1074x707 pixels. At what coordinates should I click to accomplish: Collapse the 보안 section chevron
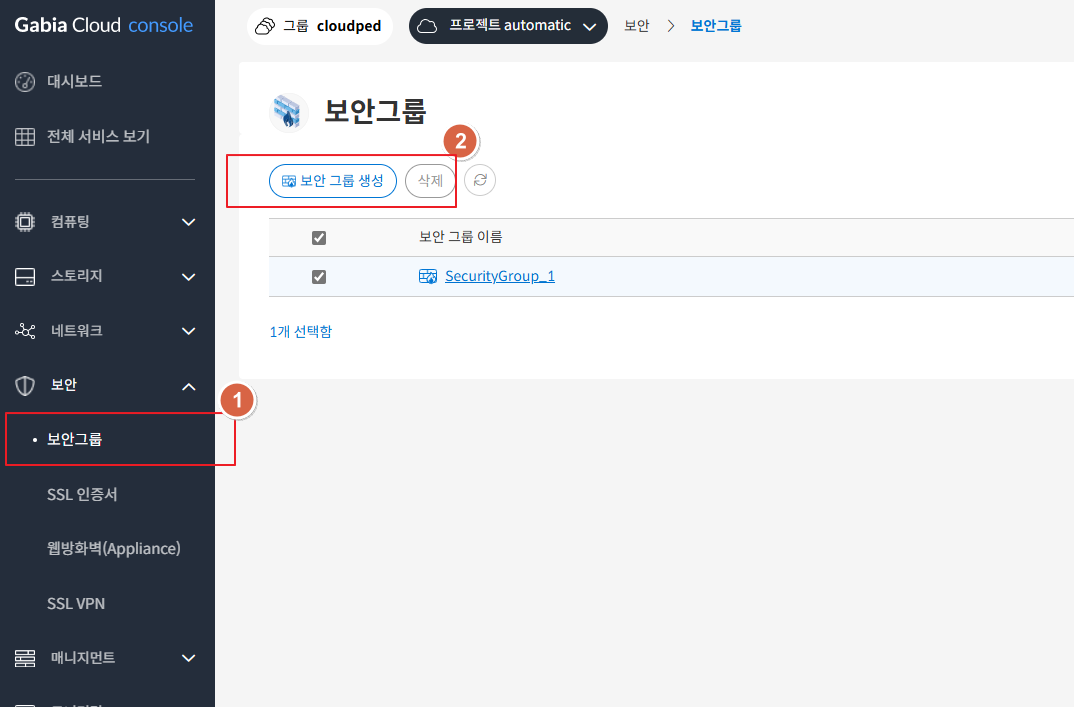188,386
